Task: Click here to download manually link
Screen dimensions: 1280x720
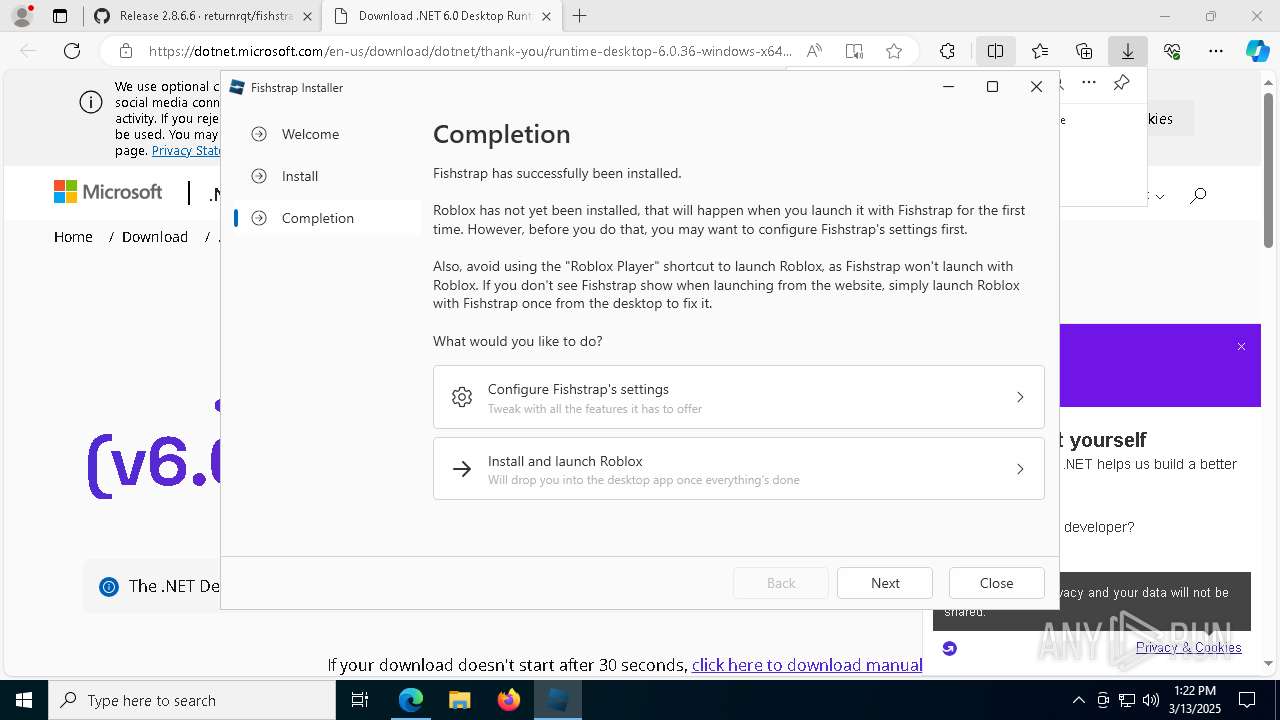Action: click(806, 665)
